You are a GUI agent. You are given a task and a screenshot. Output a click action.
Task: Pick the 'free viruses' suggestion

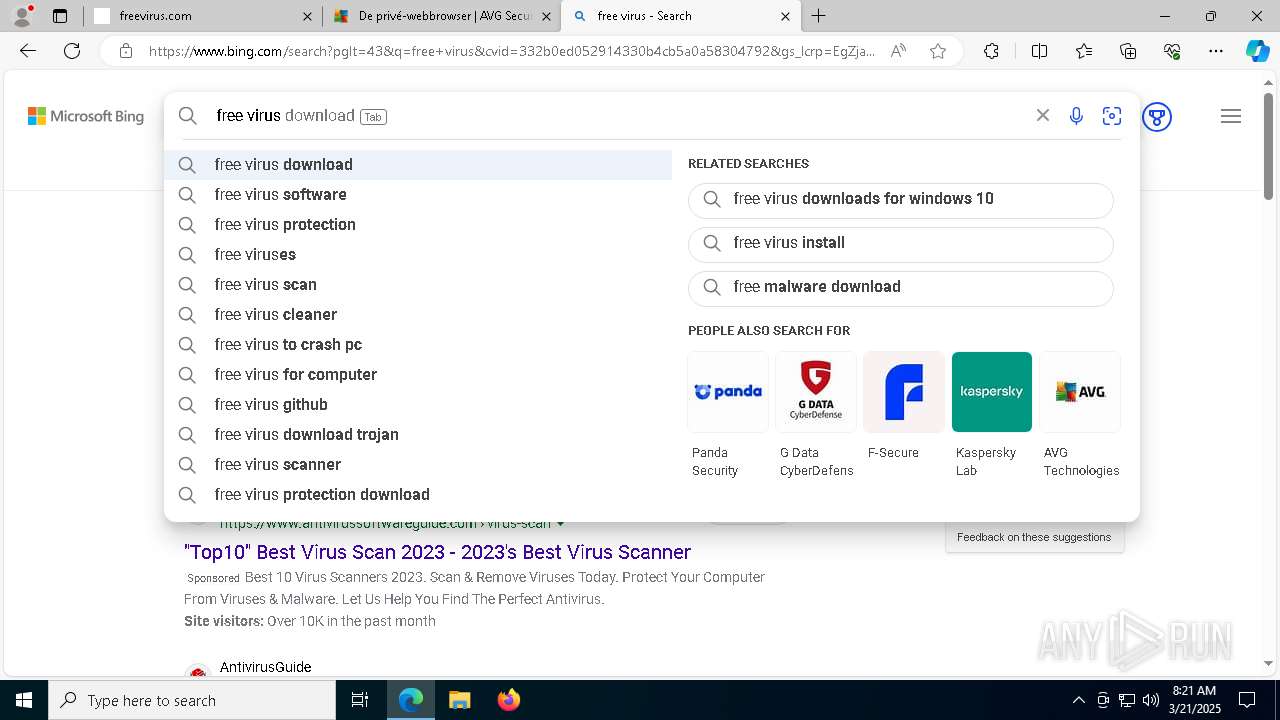click(419, 255)
